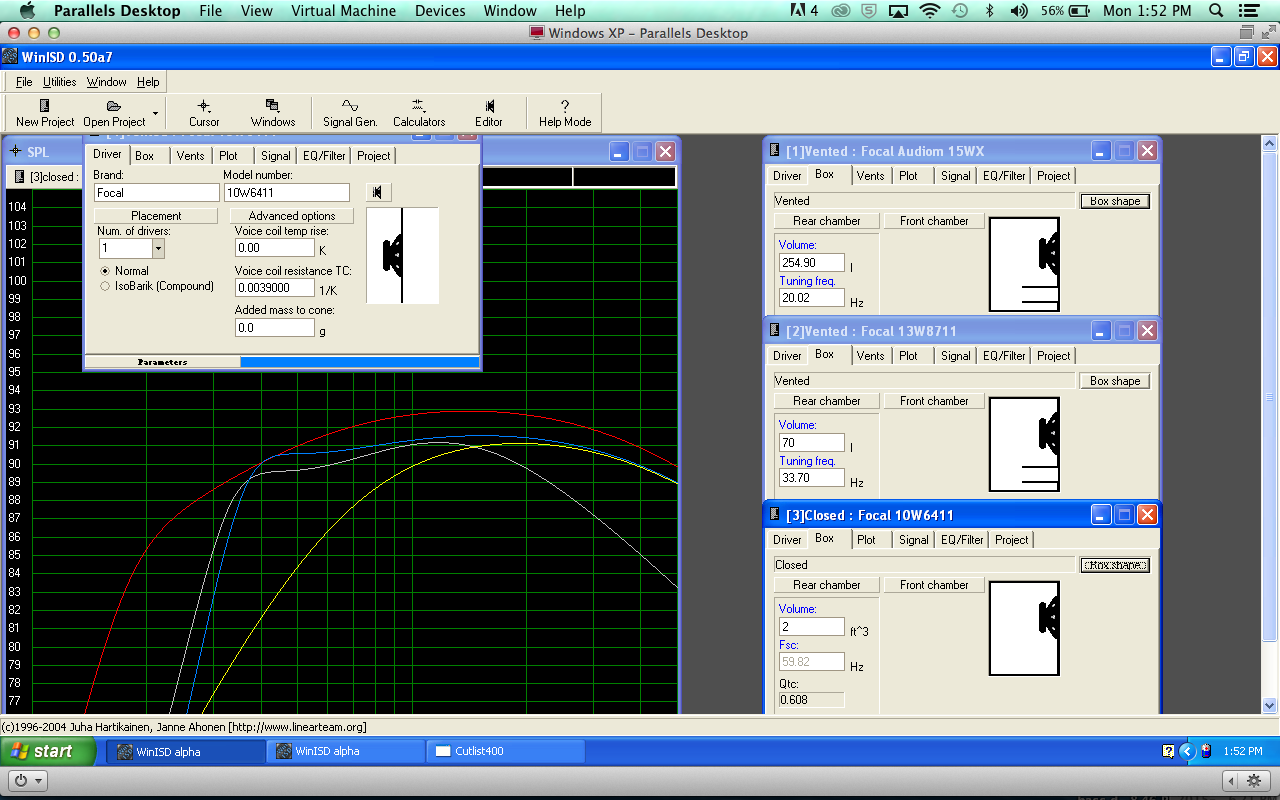Open the Virtual Machine menu in Mac menu bar
The image size is (1280, 800).
click(x=343, y=11)
